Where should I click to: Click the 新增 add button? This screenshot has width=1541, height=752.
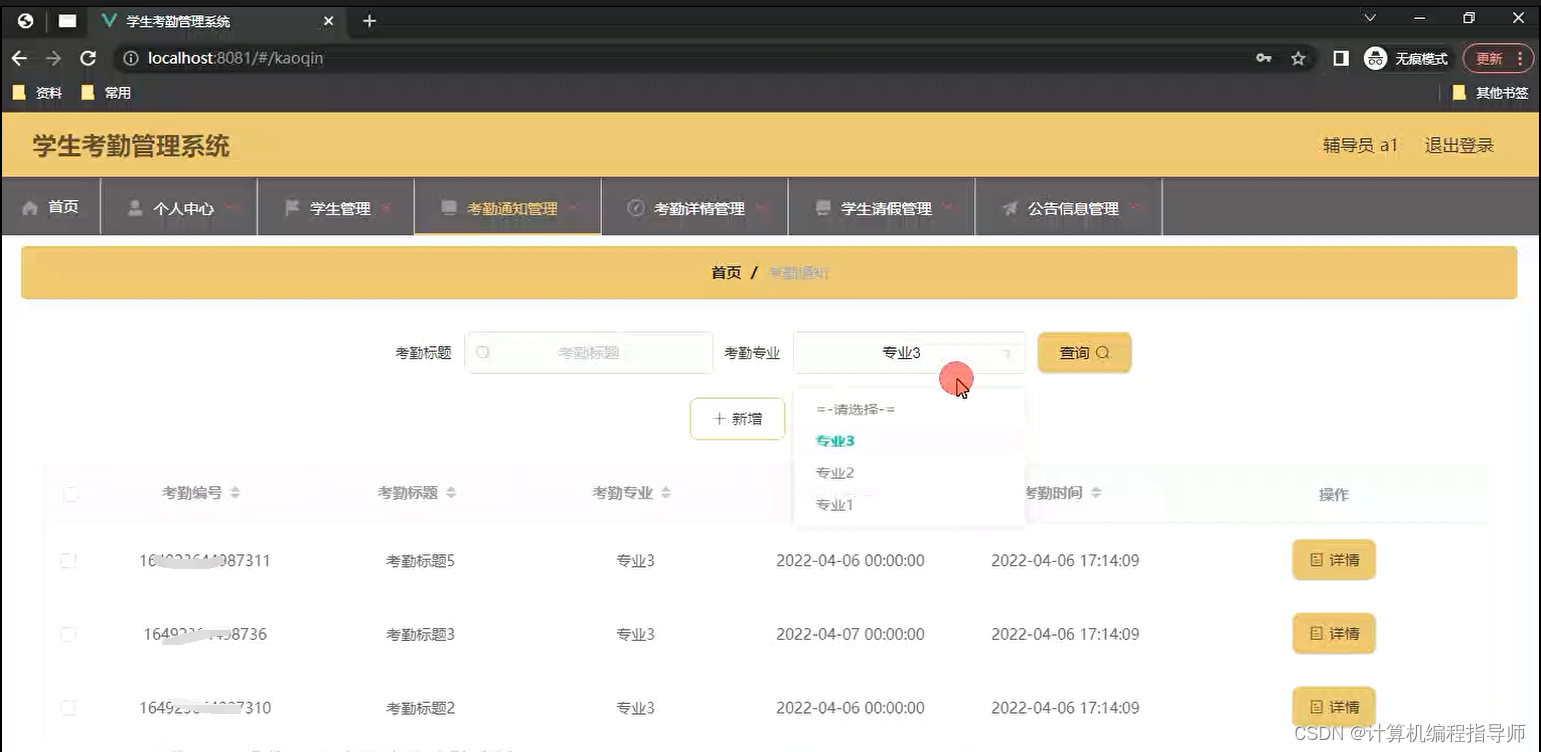tap(737, 418)
